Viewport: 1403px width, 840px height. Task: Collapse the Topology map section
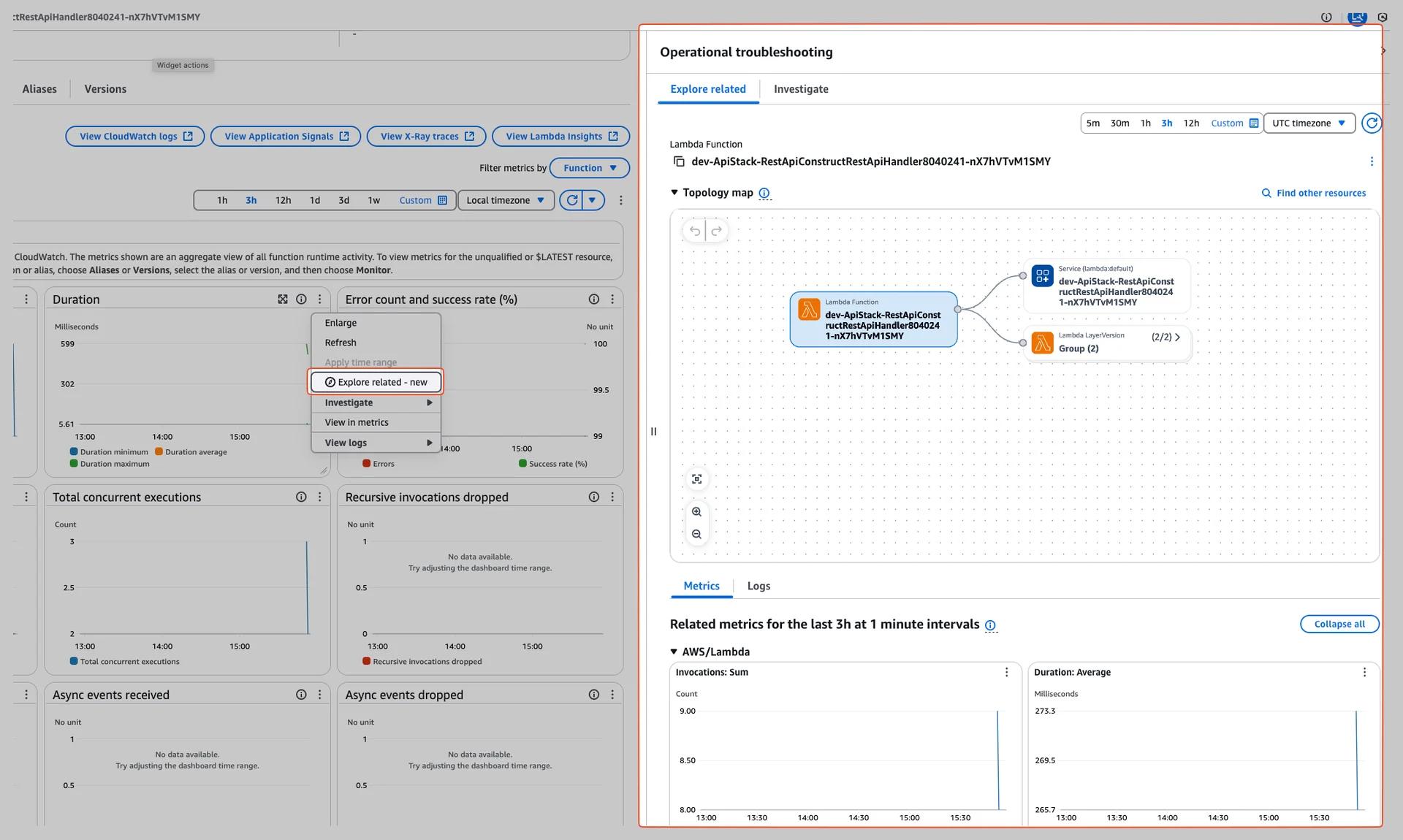(x=674, y=193)
